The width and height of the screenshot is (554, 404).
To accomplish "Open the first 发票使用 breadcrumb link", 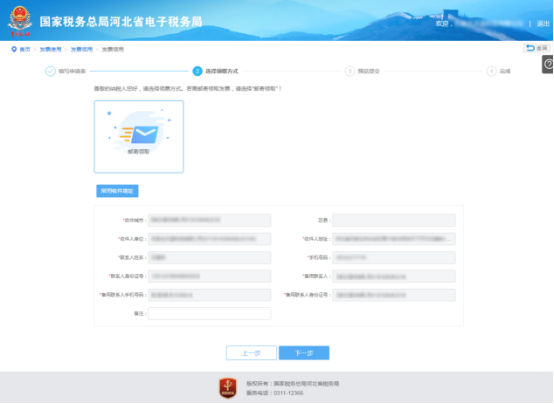I will pyautogui.click(x=51, y=49).
